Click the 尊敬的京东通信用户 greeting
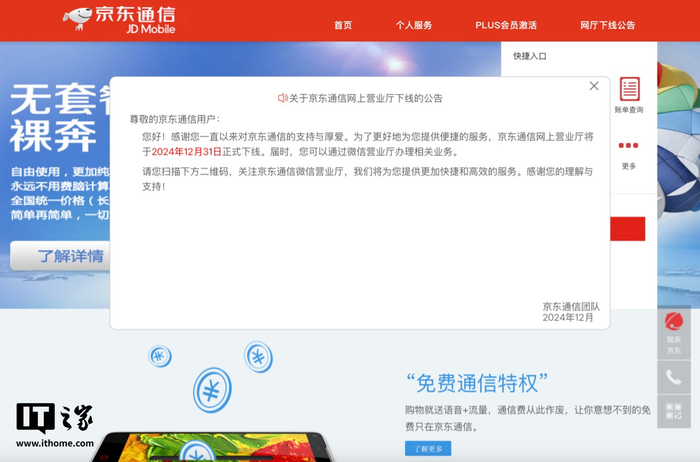The height and width of the screenshot is (462, 700). [x=175, y=119]
